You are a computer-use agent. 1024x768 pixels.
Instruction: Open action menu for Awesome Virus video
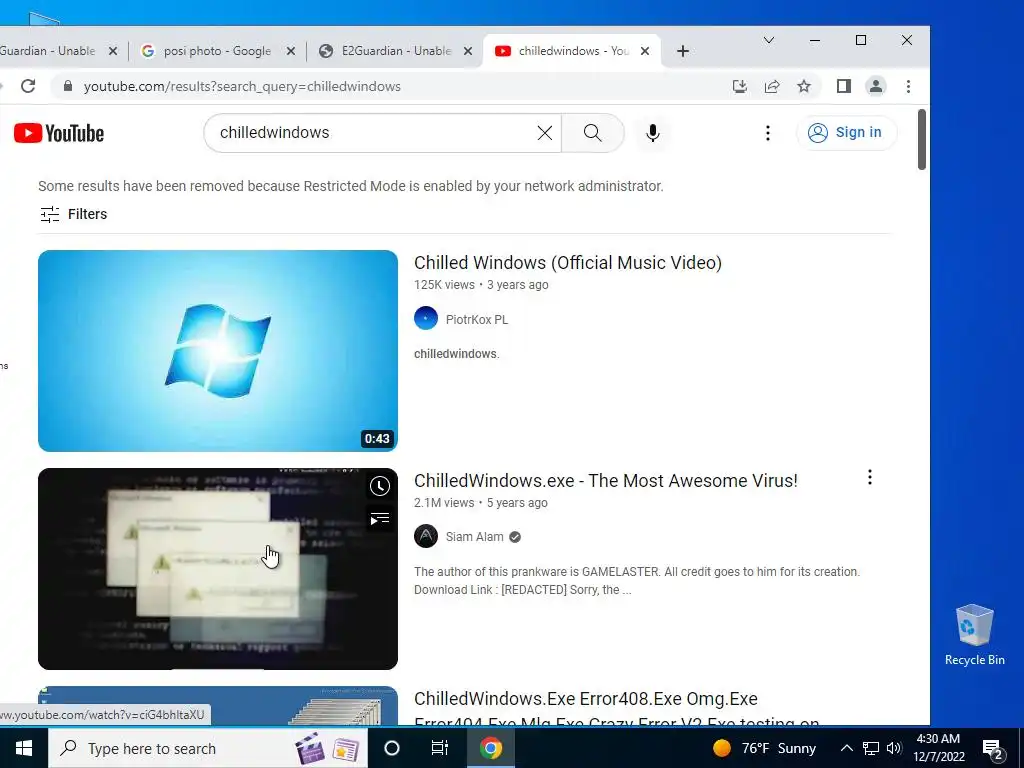tap(869, 477)
